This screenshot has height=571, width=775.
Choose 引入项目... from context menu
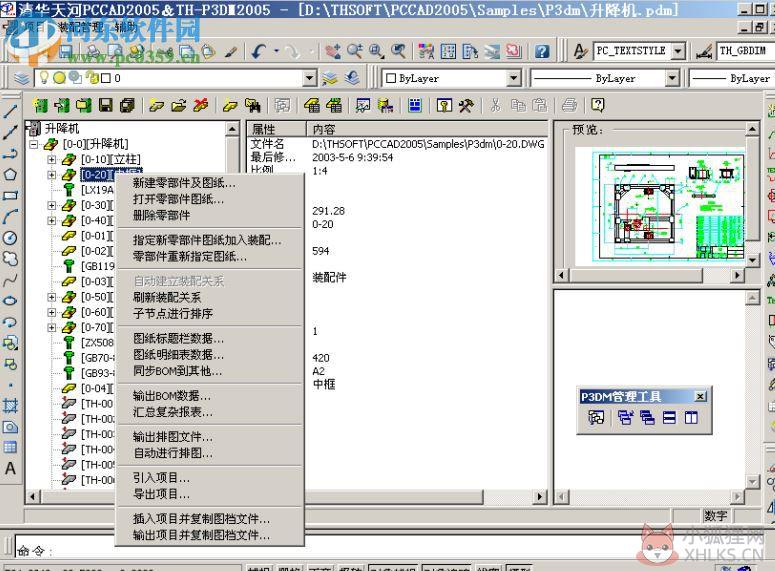210,478
